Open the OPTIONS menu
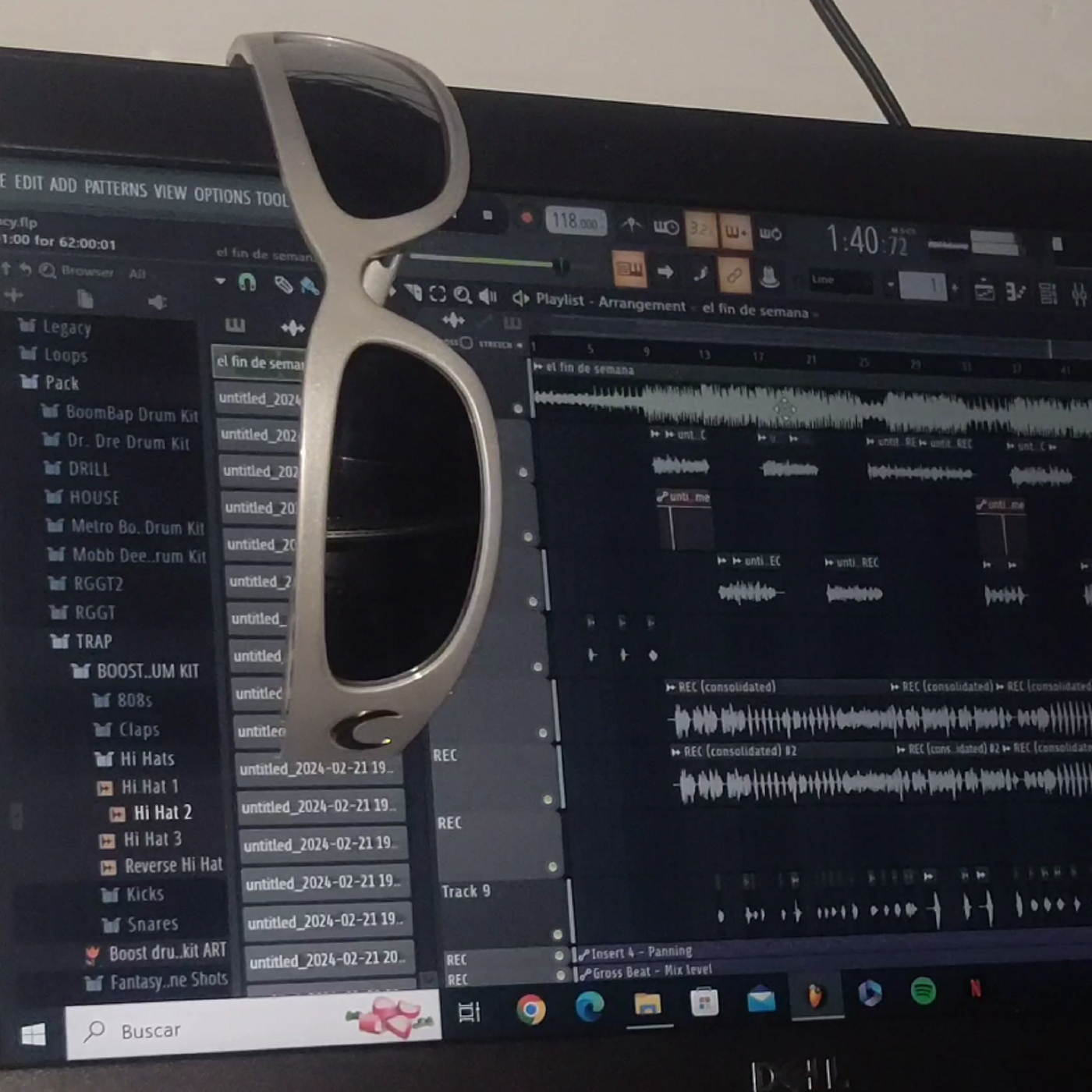The image size is (1092, 1092). pyautogui.click(x=221, y=195)
